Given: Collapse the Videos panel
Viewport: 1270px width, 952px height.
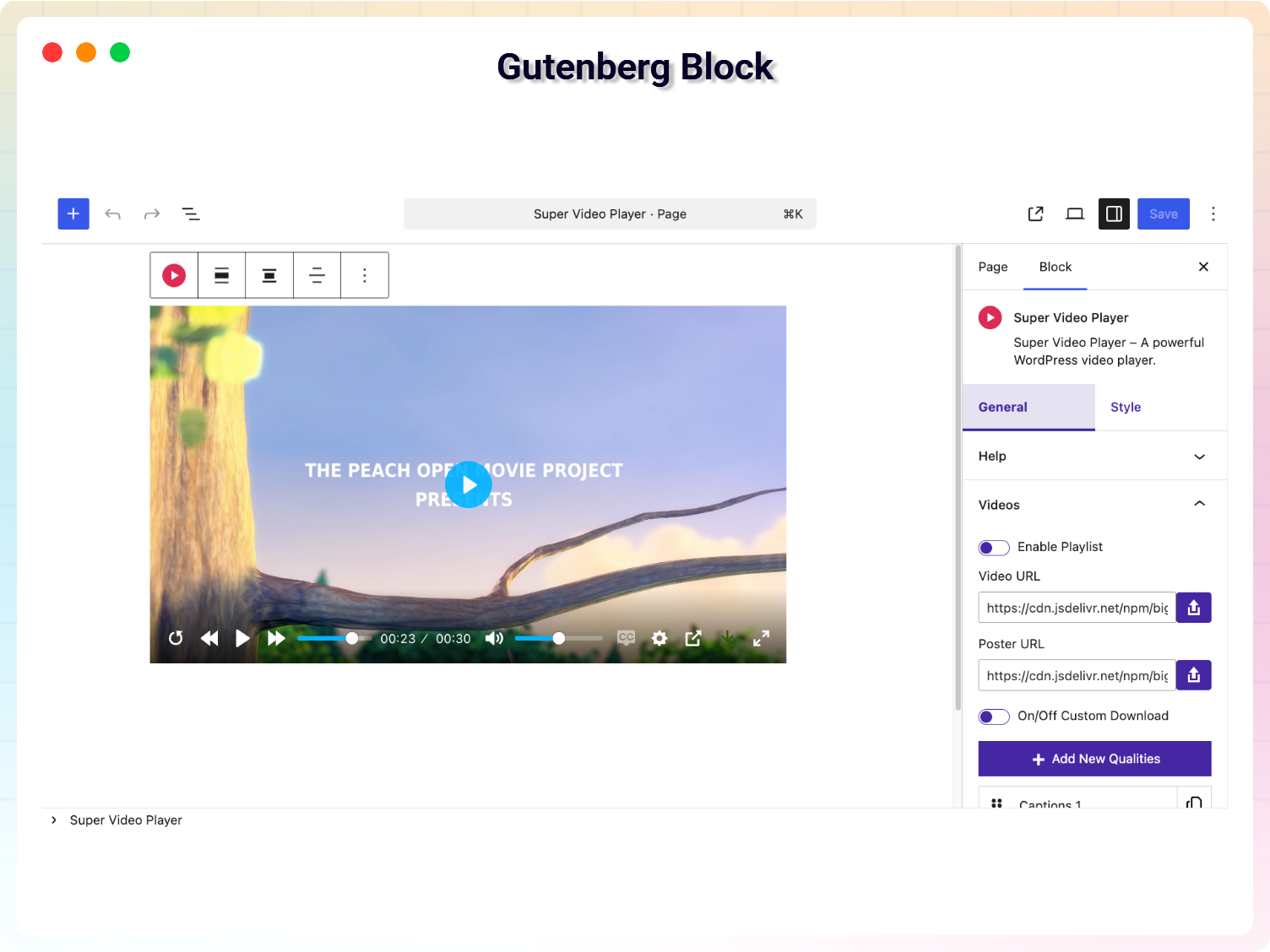Looking at the screenshot, I should (x=1094, y=505).
